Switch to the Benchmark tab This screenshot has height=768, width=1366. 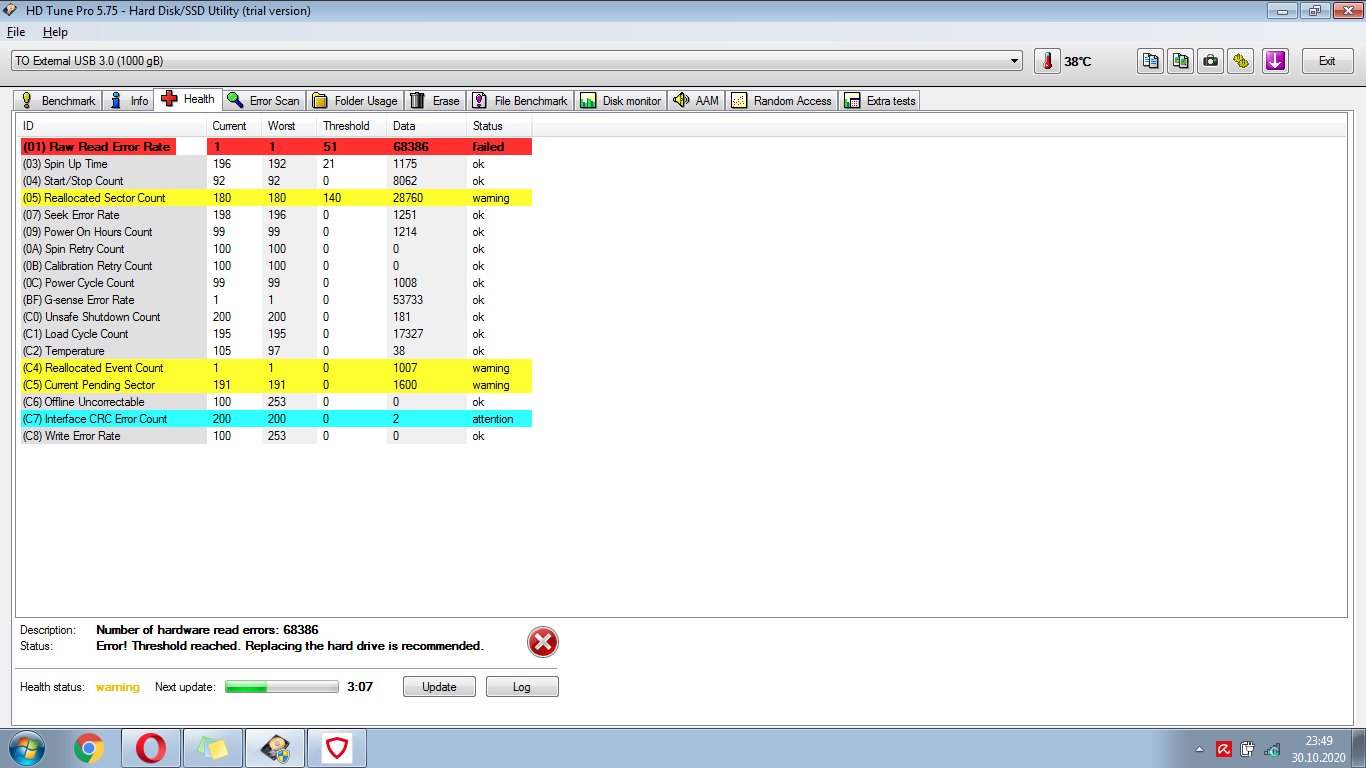click(58, 100)
